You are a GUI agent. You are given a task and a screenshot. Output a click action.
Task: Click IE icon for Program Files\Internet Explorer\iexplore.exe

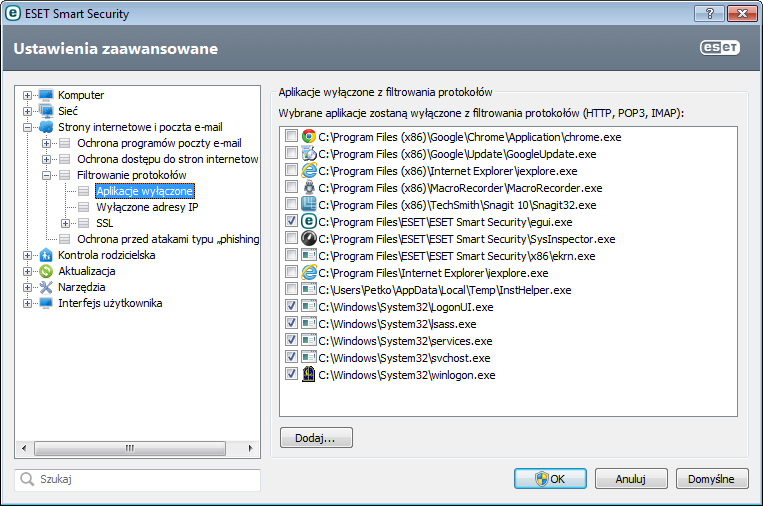[x=309, y=273]
